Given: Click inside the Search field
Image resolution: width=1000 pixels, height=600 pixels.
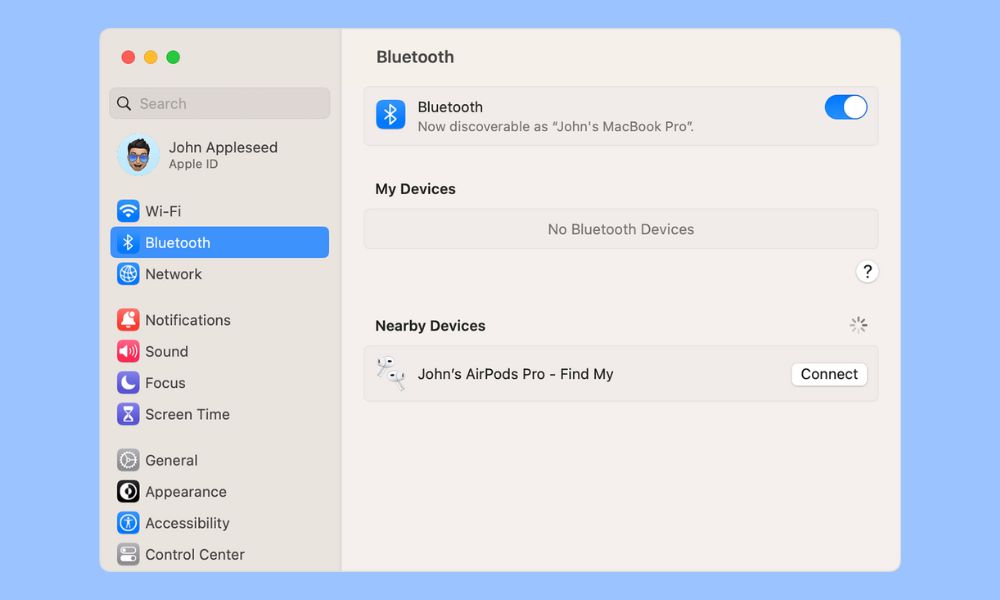Looking at the screenshot, I should [219, 103].
